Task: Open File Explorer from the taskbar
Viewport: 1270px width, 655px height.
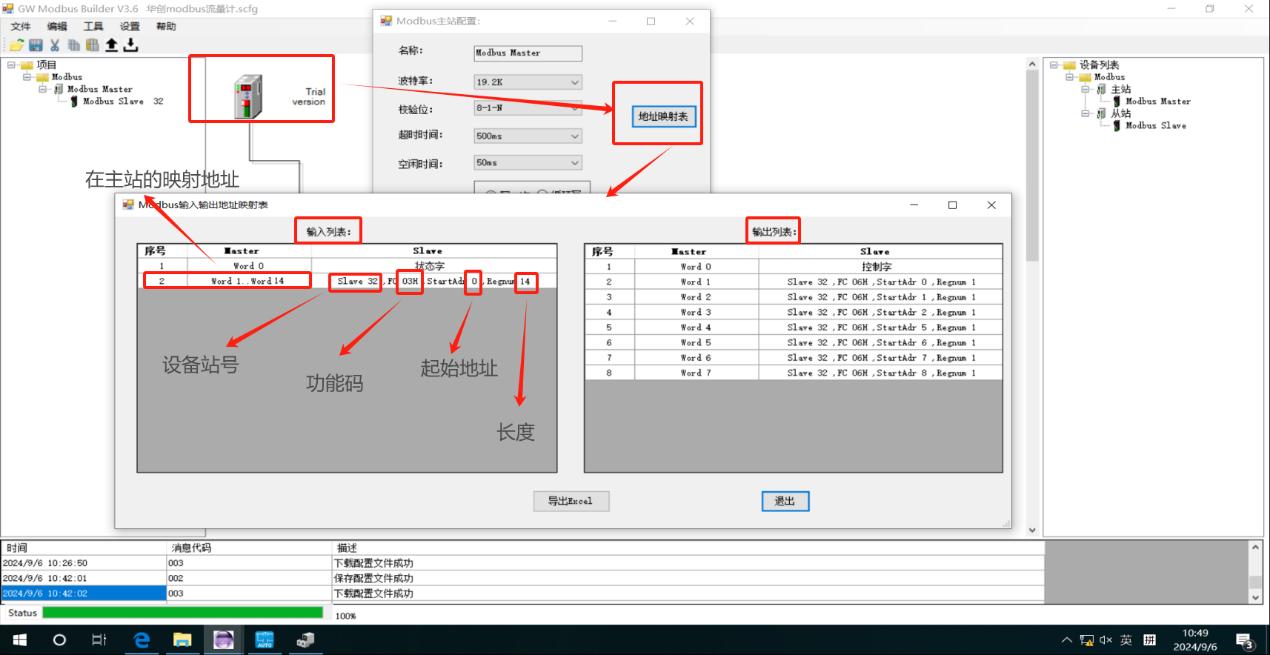Action: pos(182,640)
